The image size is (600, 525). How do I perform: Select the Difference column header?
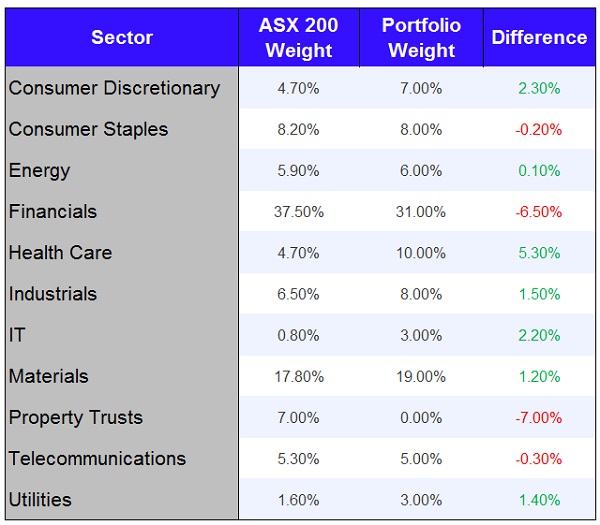pos(539,38)
